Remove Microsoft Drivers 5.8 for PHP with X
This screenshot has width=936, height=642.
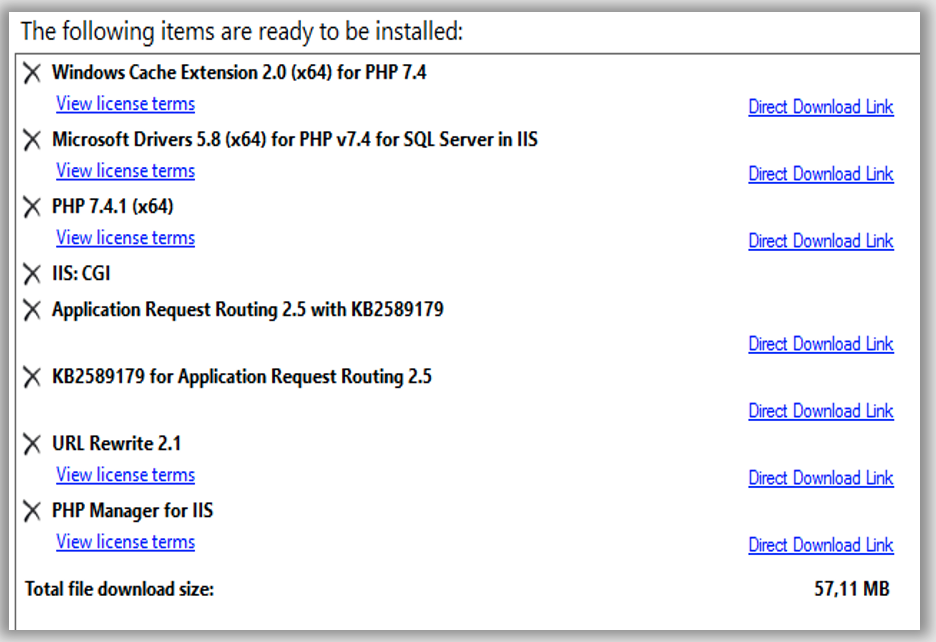(x=32, y=140)
